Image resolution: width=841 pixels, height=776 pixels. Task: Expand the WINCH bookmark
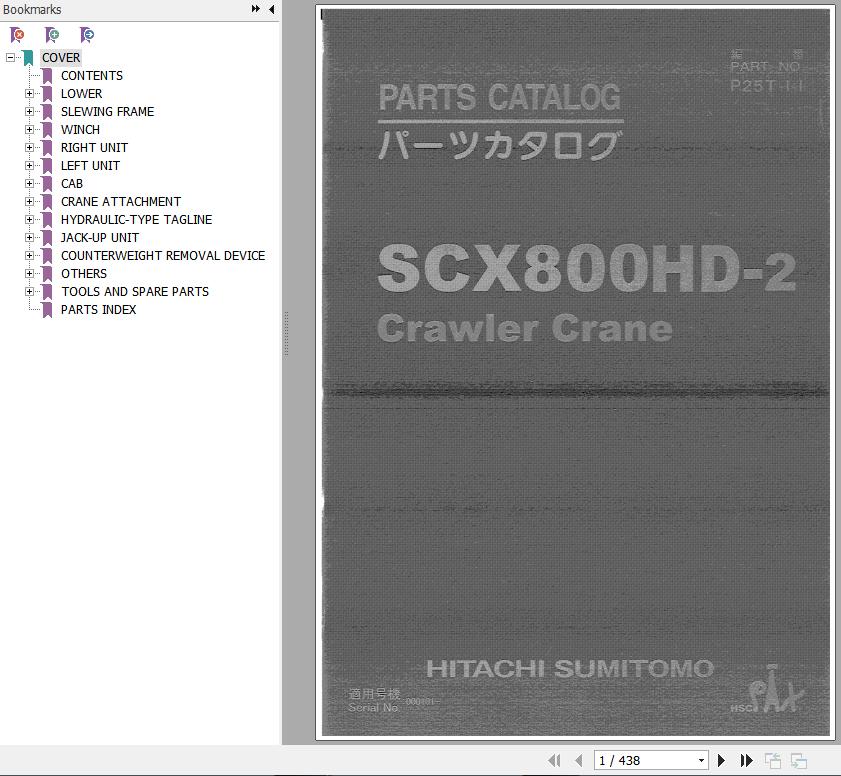(x=29, y=129)
